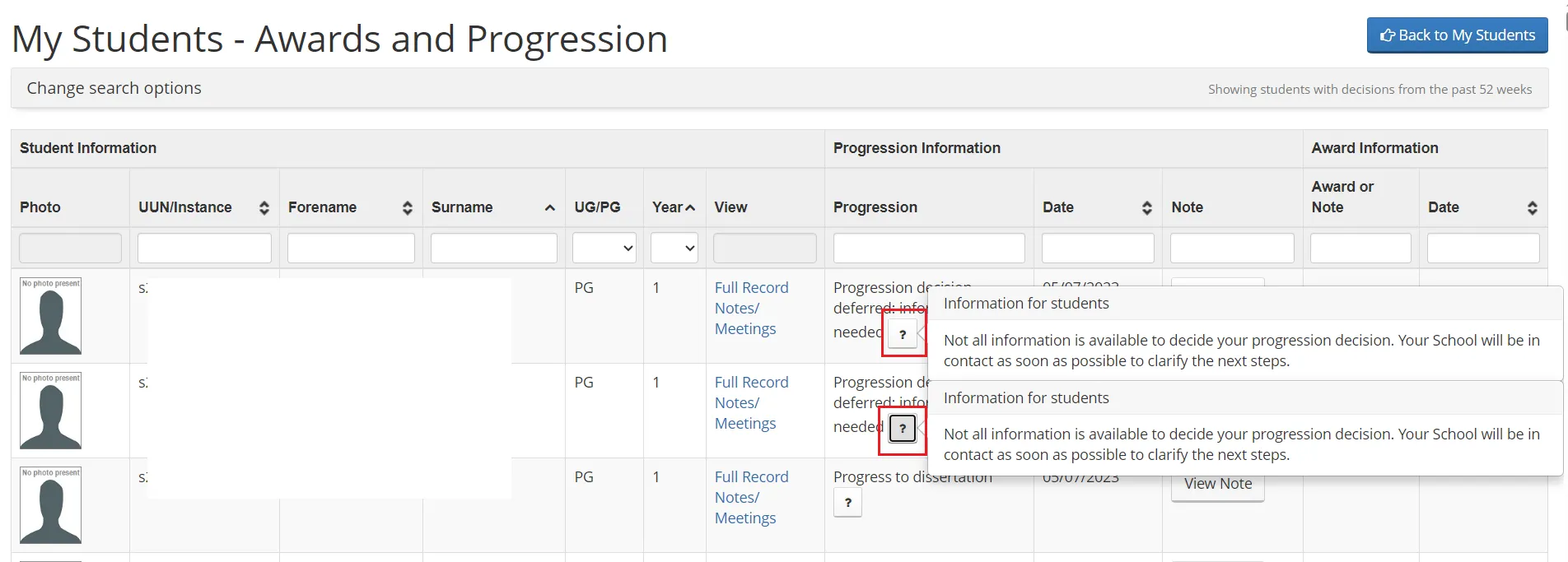1568x562 pixels.
Task: Open Full Record Notes/Meetings for the first student
Action: (751, 308)
